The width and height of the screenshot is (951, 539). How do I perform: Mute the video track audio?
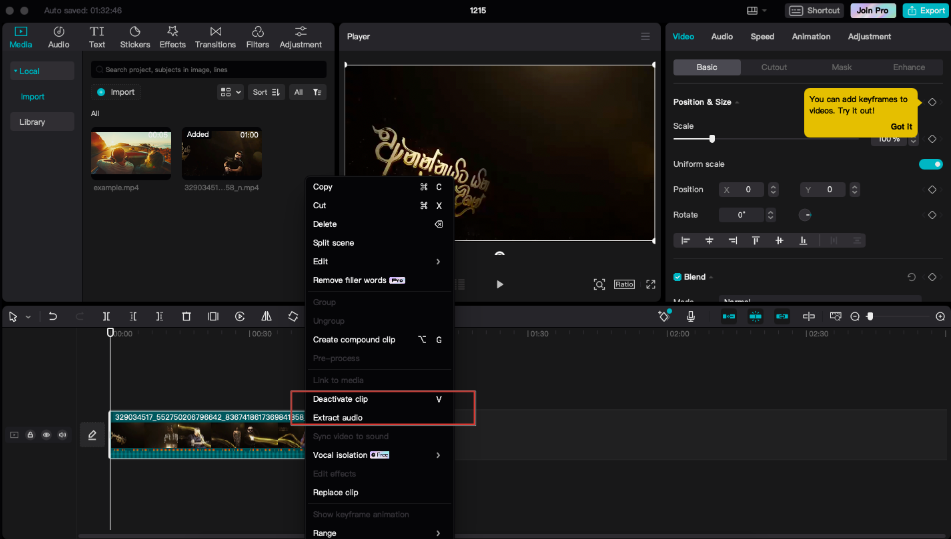[62, 435]
